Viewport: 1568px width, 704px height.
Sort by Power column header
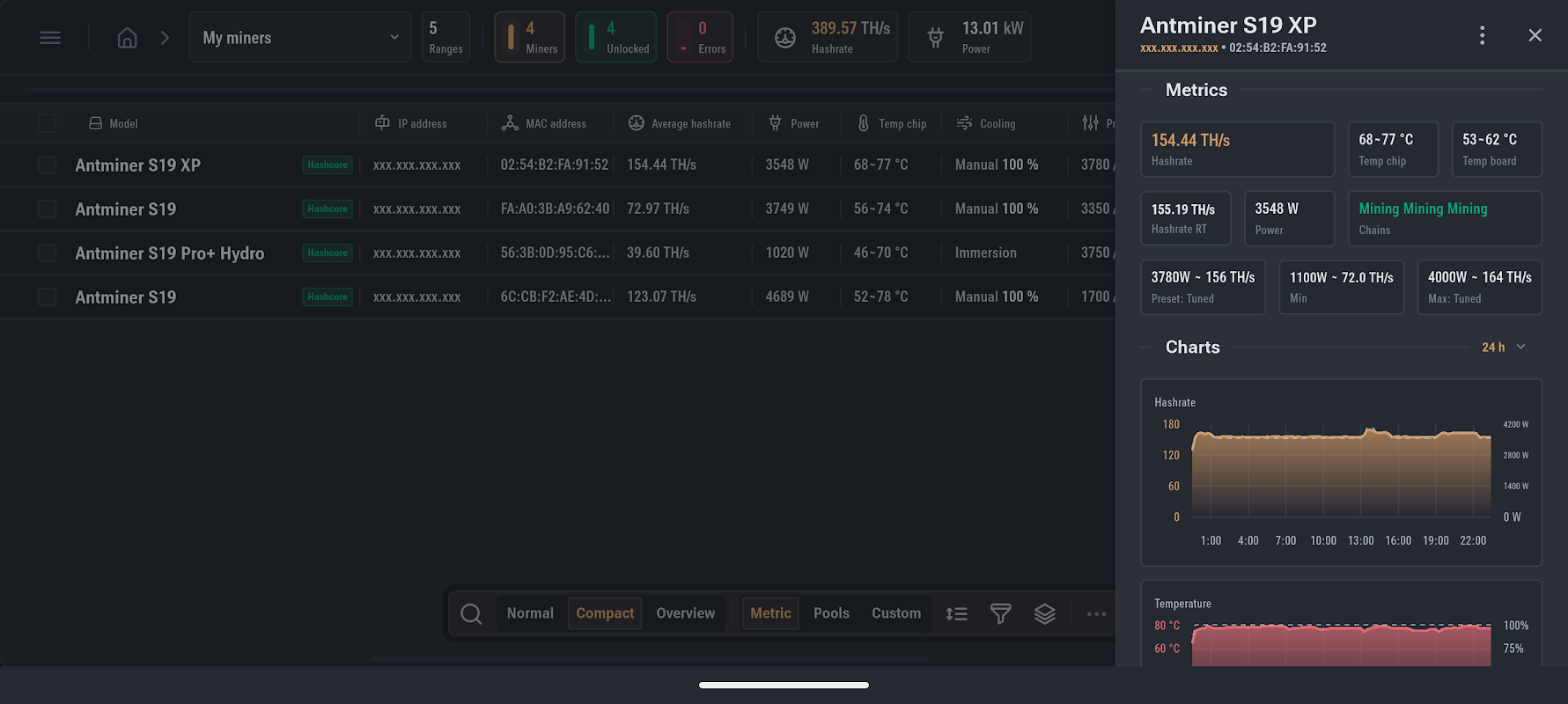[x=805, y=124]
